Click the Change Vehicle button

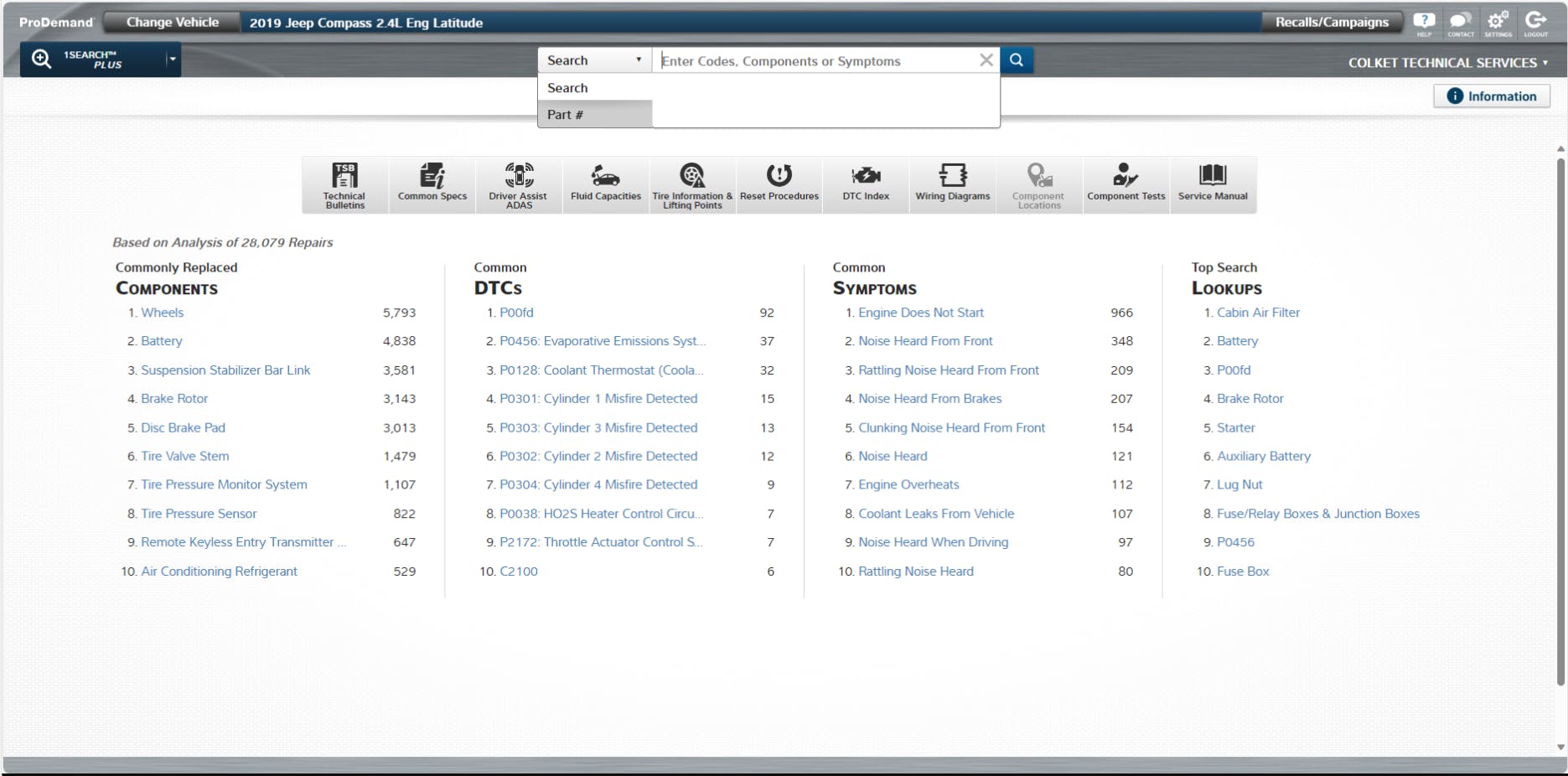(170, 22)
